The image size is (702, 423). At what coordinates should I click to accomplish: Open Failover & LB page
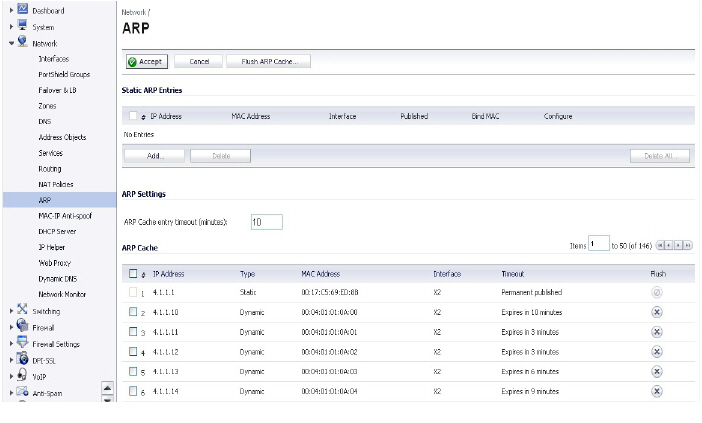click(57, 90)
